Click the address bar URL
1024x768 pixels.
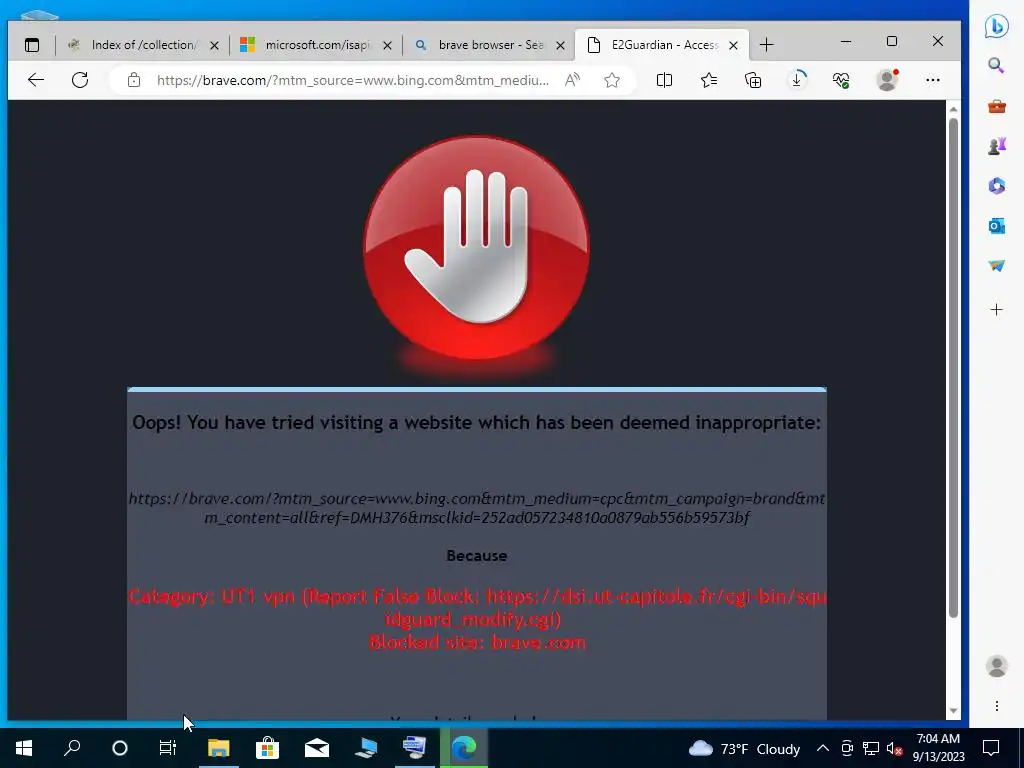[x=353, y=80]
